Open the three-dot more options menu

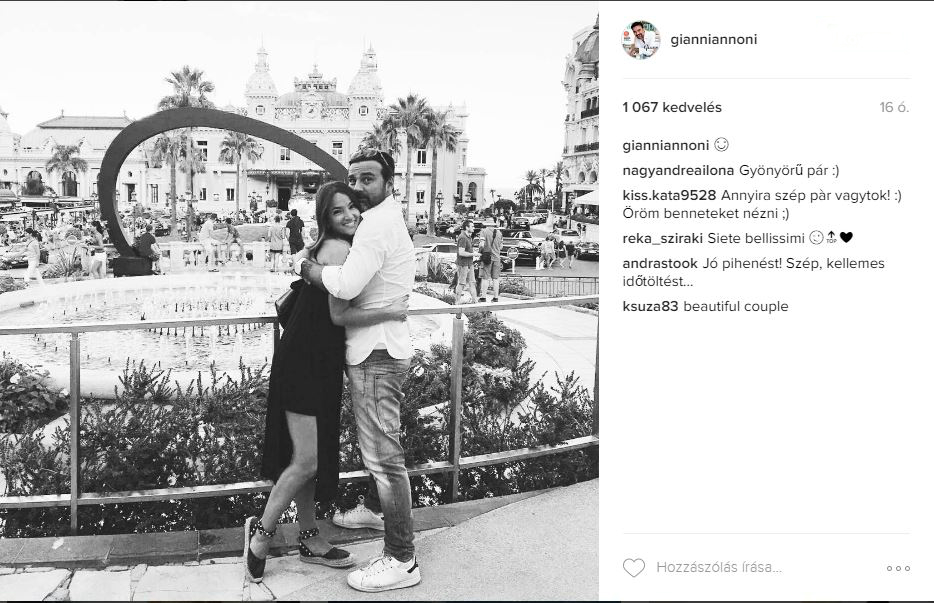(898, 568)
